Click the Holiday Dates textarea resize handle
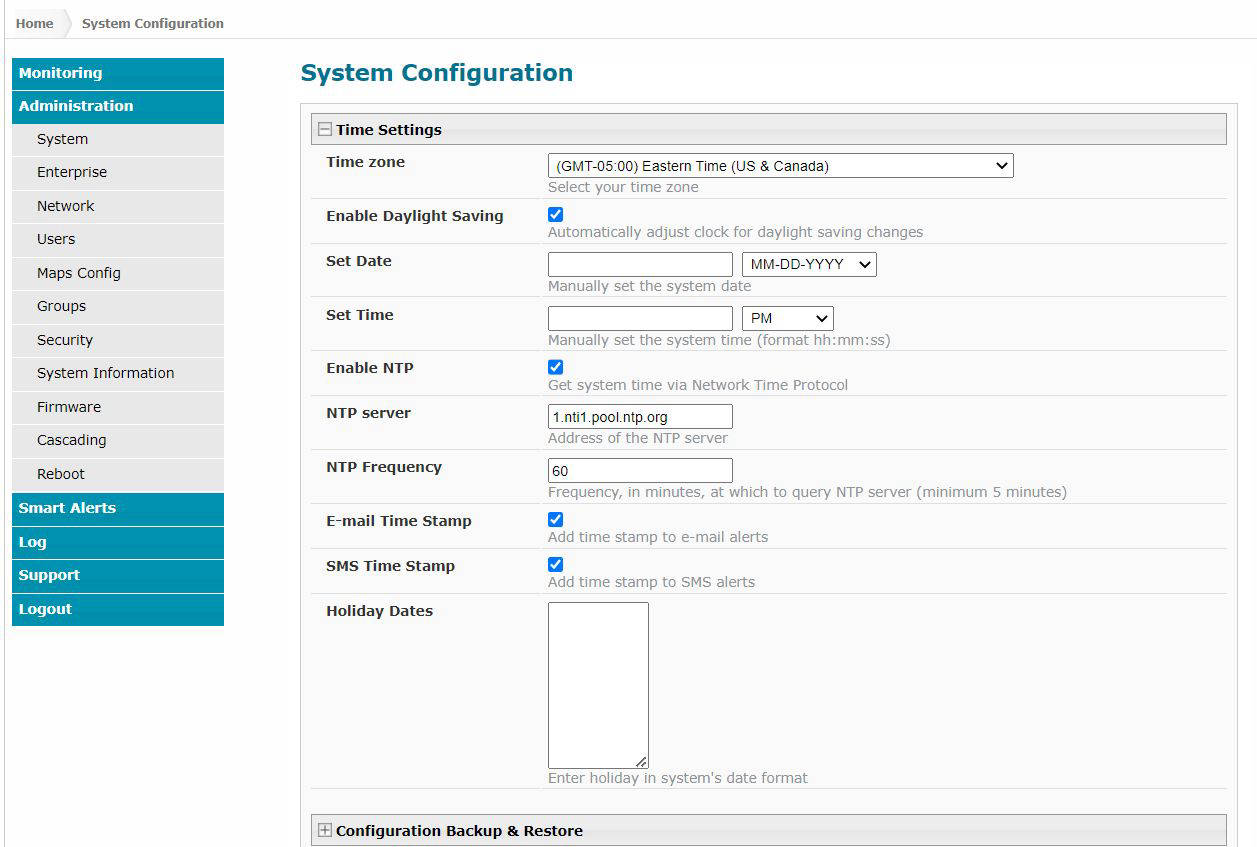This screenshot has height=847, width=1257. point(641,761)
